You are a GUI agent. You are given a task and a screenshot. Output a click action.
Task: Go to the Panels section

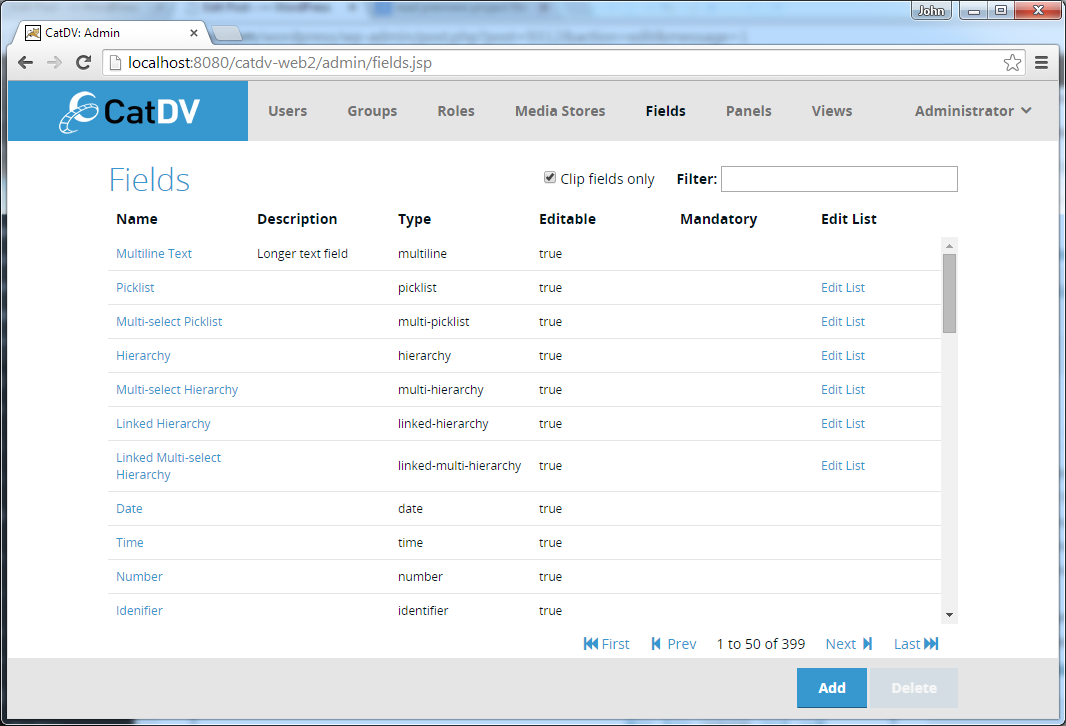(749, 111)
